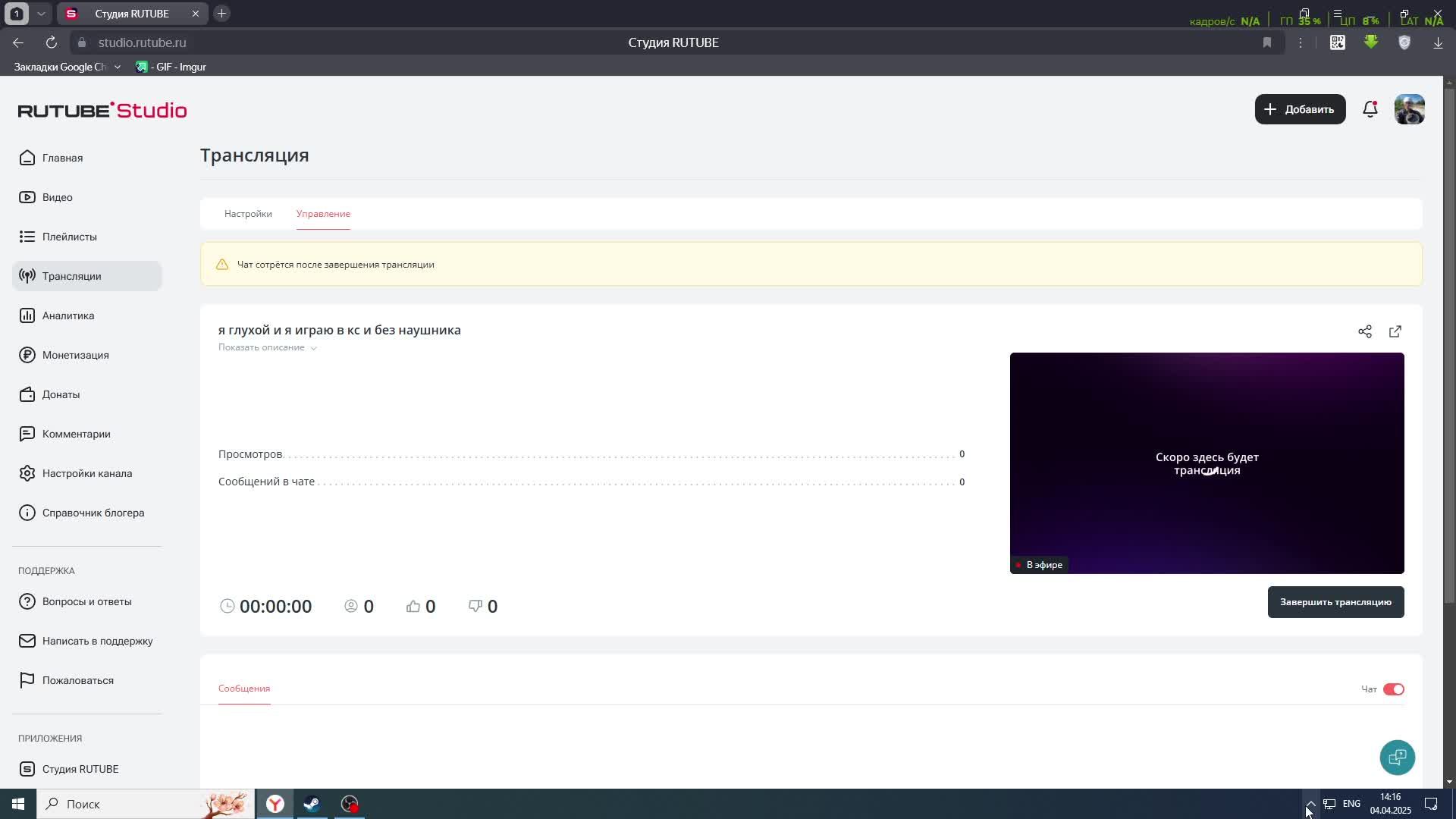This screenshot has width=1456, height=819.
Task: Open the Вопросы и ответы question icon
Action: [27, 601]
